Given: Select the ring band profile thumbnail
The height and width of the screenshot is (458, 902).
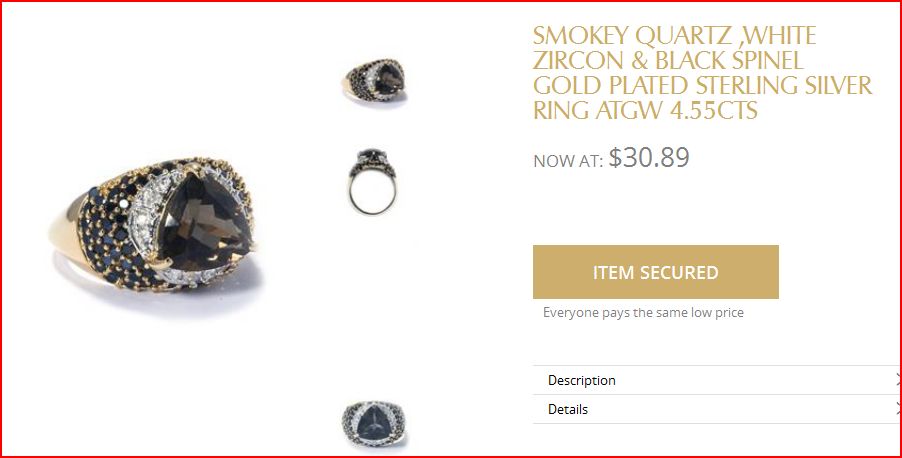Looking at the screenshot, I should [373, 181].
